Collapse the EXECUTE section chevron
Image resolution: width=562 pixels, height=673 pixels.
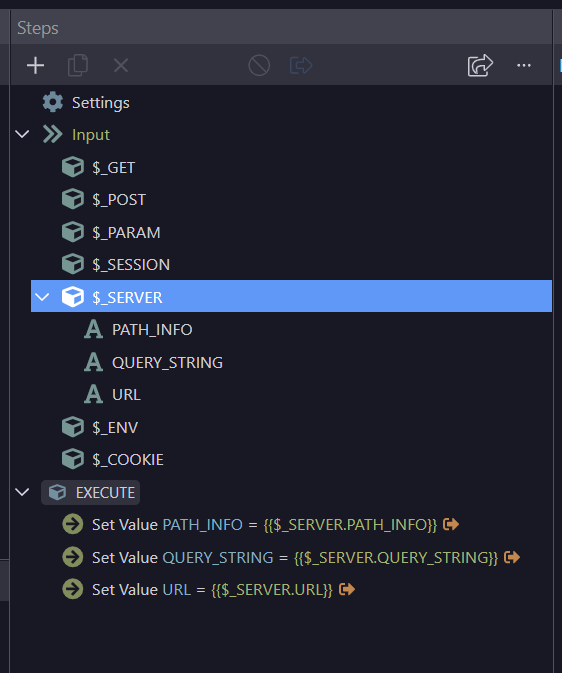point(22,492)
